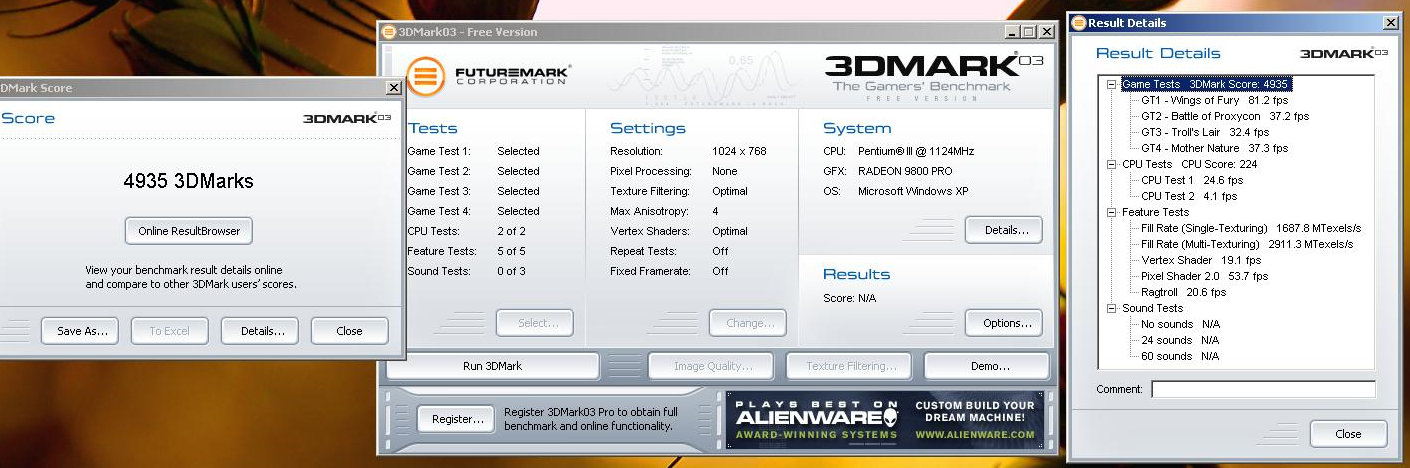Click the 3DMark03 title bar app icon
1410x468 pixels.
point(389,32)
